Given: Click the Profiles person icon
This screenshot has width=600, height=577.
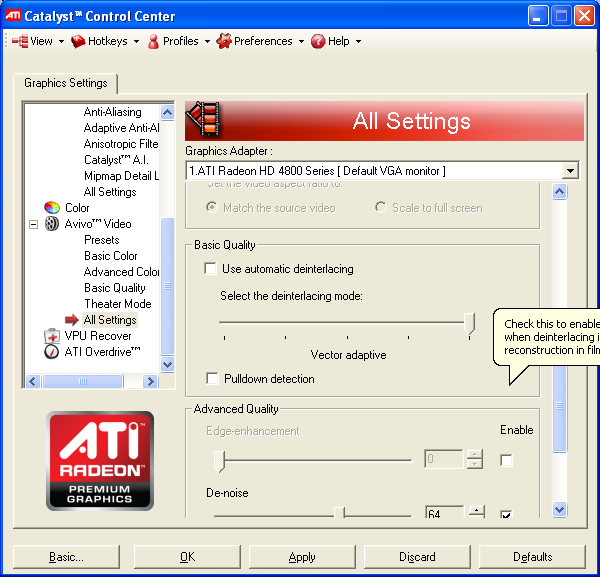Looking at the screenshot, I should coord(153,41).
